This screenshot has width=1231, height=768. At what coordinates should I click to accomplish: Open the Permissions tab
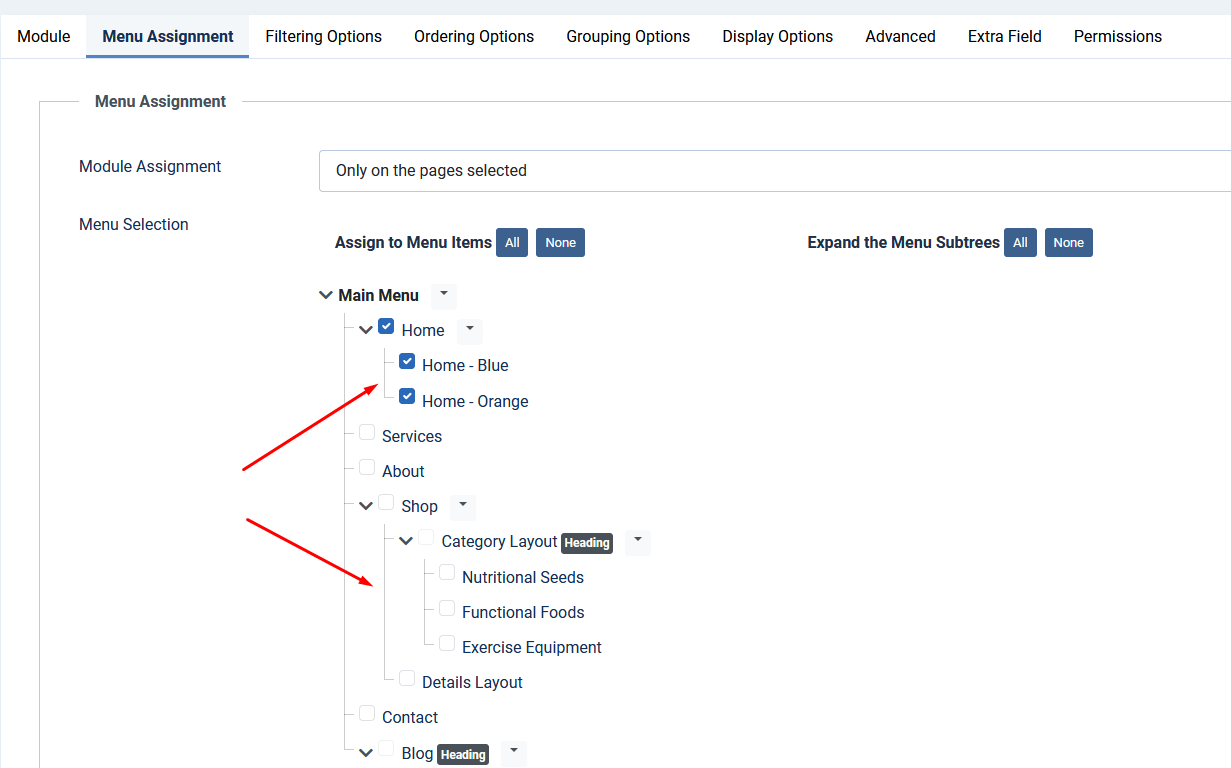tap(1117, 37)
